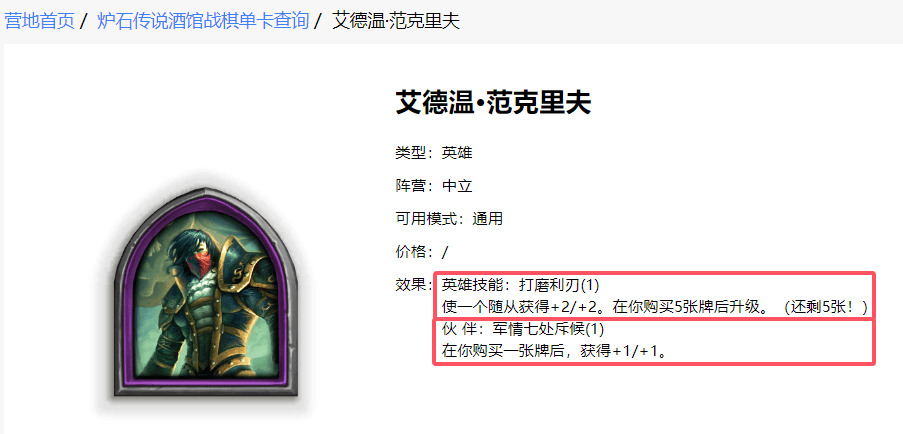Click the 价格 price line

pyautogui.click(x=422, y=252)
